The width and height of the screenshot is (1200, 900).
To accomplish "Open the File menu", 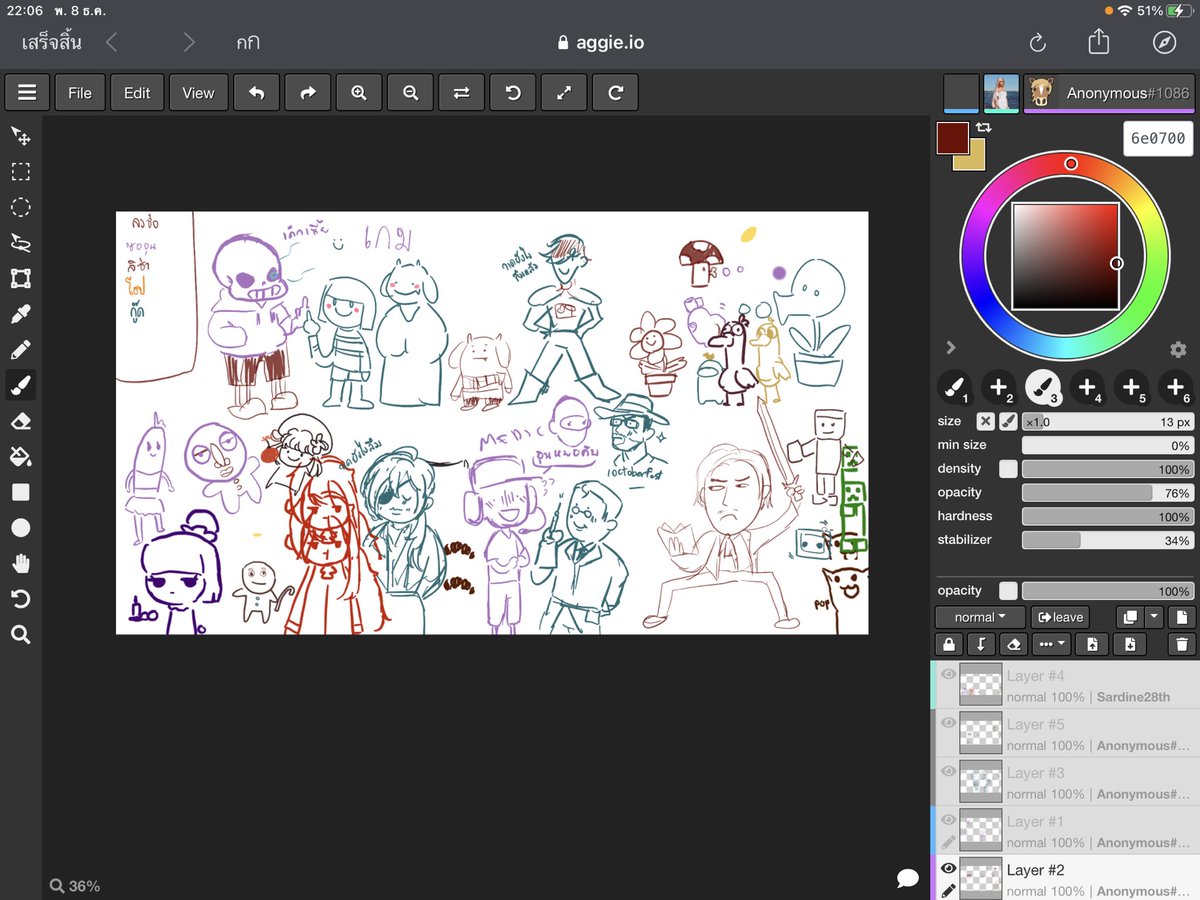I will click(80, 93).
